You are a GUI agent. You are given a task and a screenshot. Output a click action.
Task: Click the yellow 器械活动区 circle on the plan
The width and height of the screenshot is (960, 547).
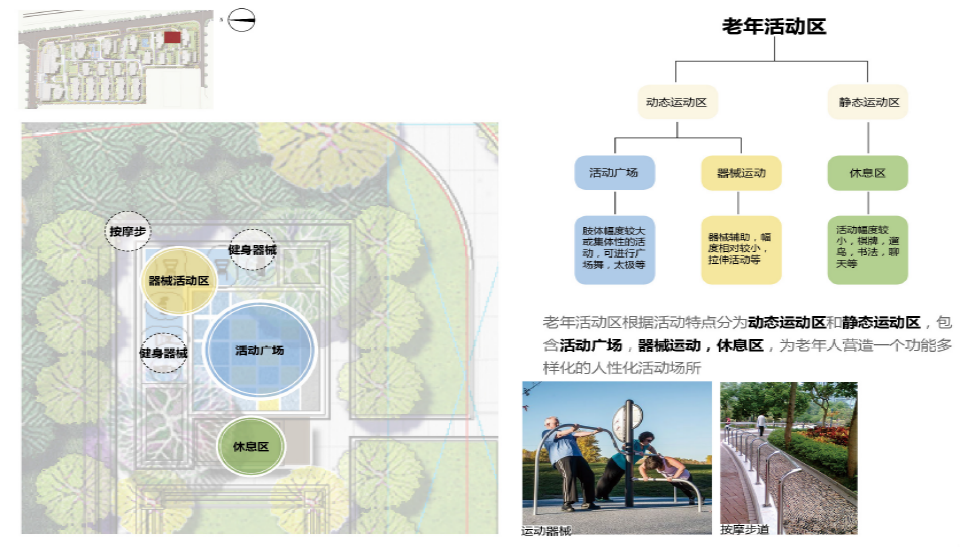(x=179, y=281)
